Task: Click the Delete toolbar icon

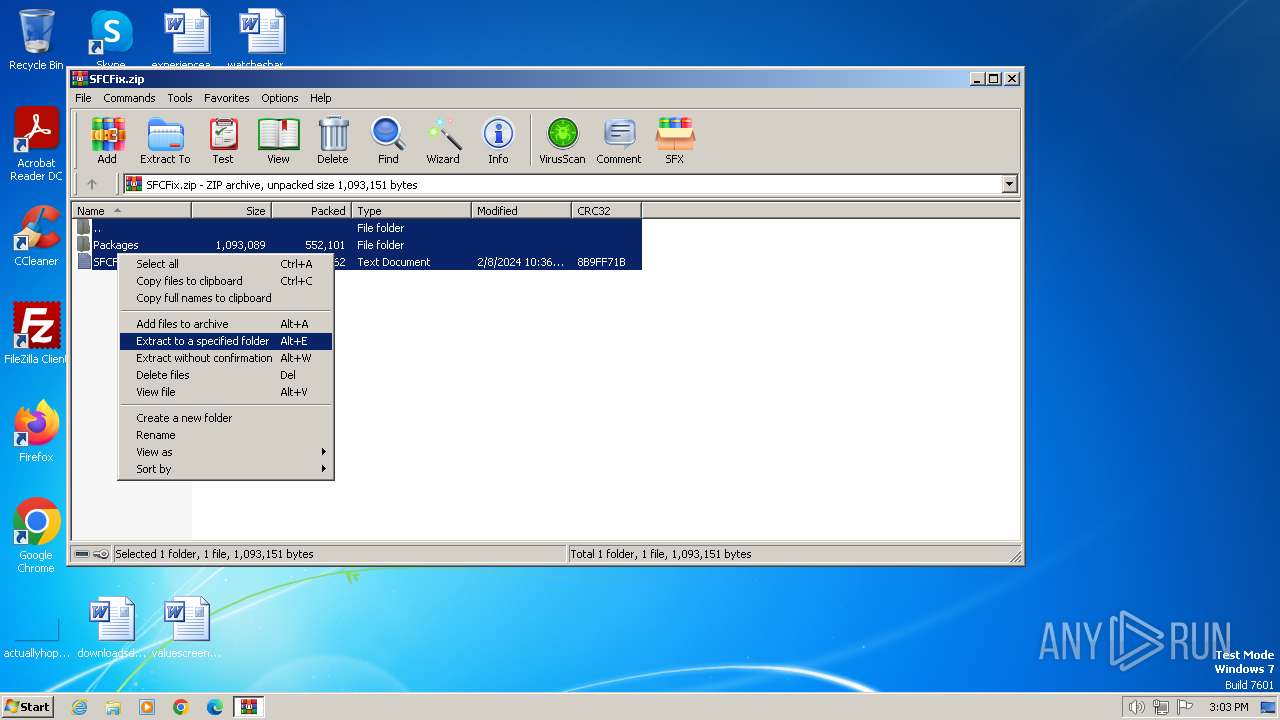Action: click(x=333, y=140)
